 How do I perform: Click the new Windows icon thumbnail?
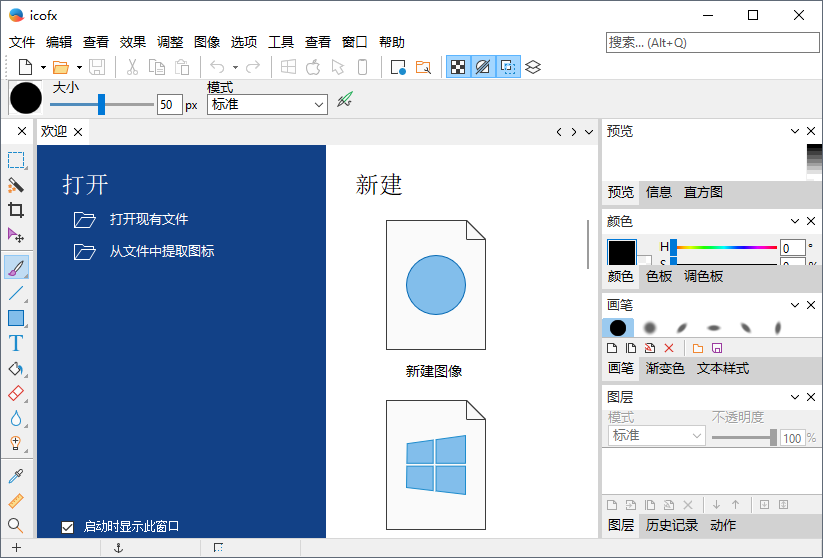[436, 465]
